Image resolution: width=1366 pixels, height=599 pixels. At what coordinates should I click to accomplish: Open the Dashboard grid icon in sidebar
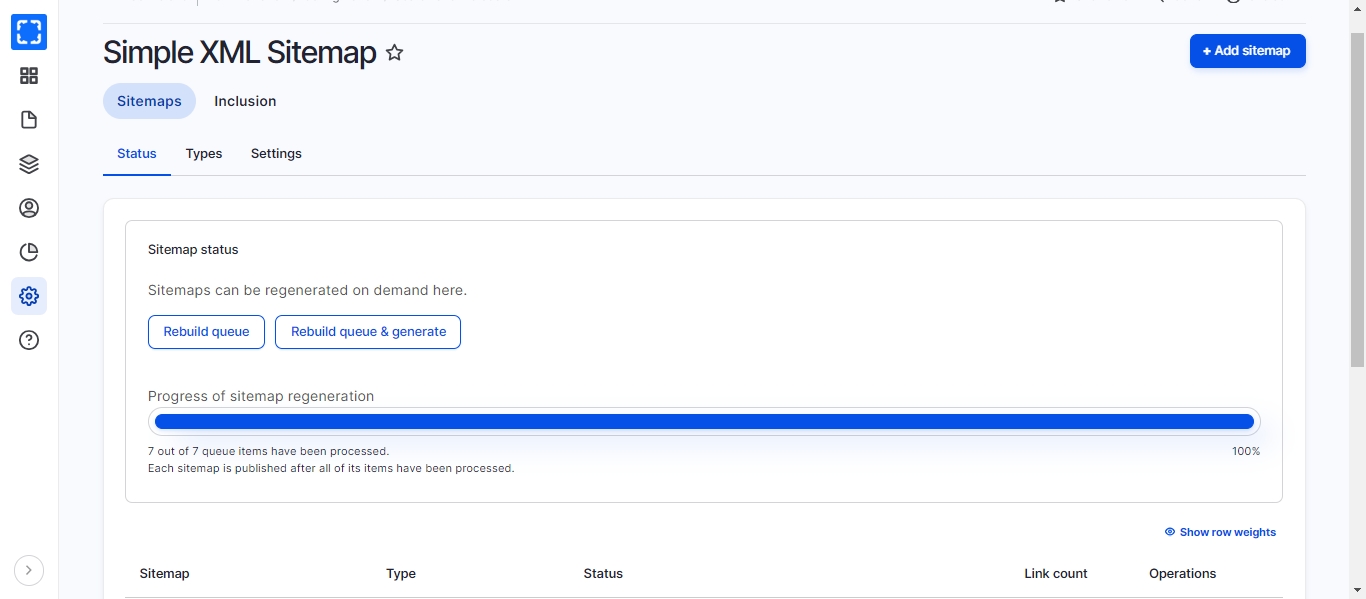[29, 76]
